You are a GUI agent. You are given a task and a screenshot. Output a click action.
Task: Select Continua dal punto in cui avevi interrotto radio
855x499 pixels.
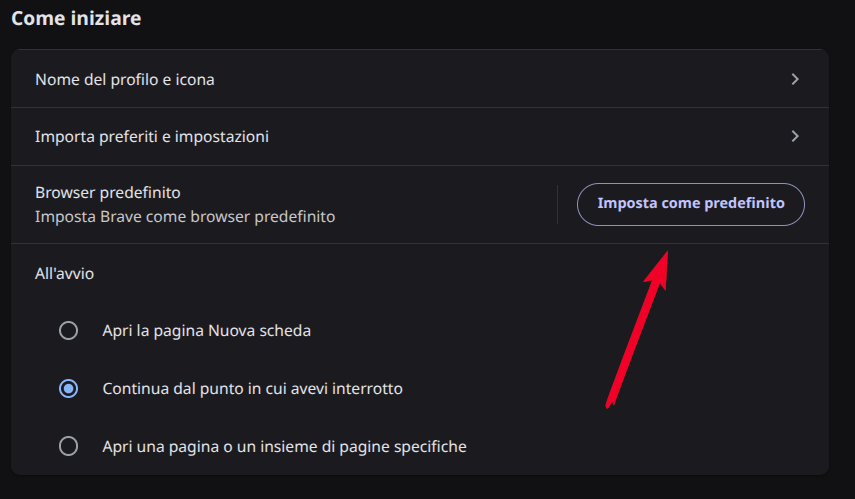[68, 388]
